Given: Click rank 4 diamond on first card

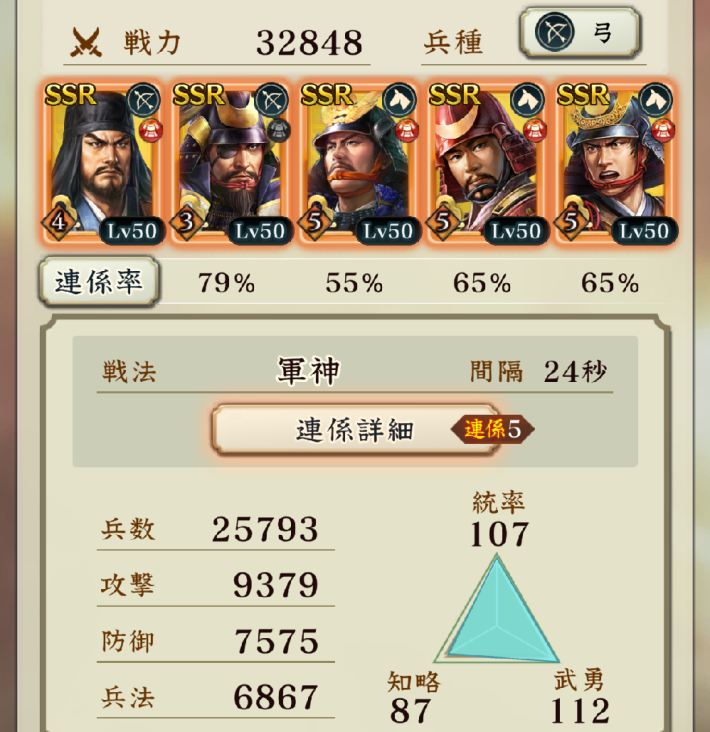Looking at the screenshot, I should (x=58, y=221).
